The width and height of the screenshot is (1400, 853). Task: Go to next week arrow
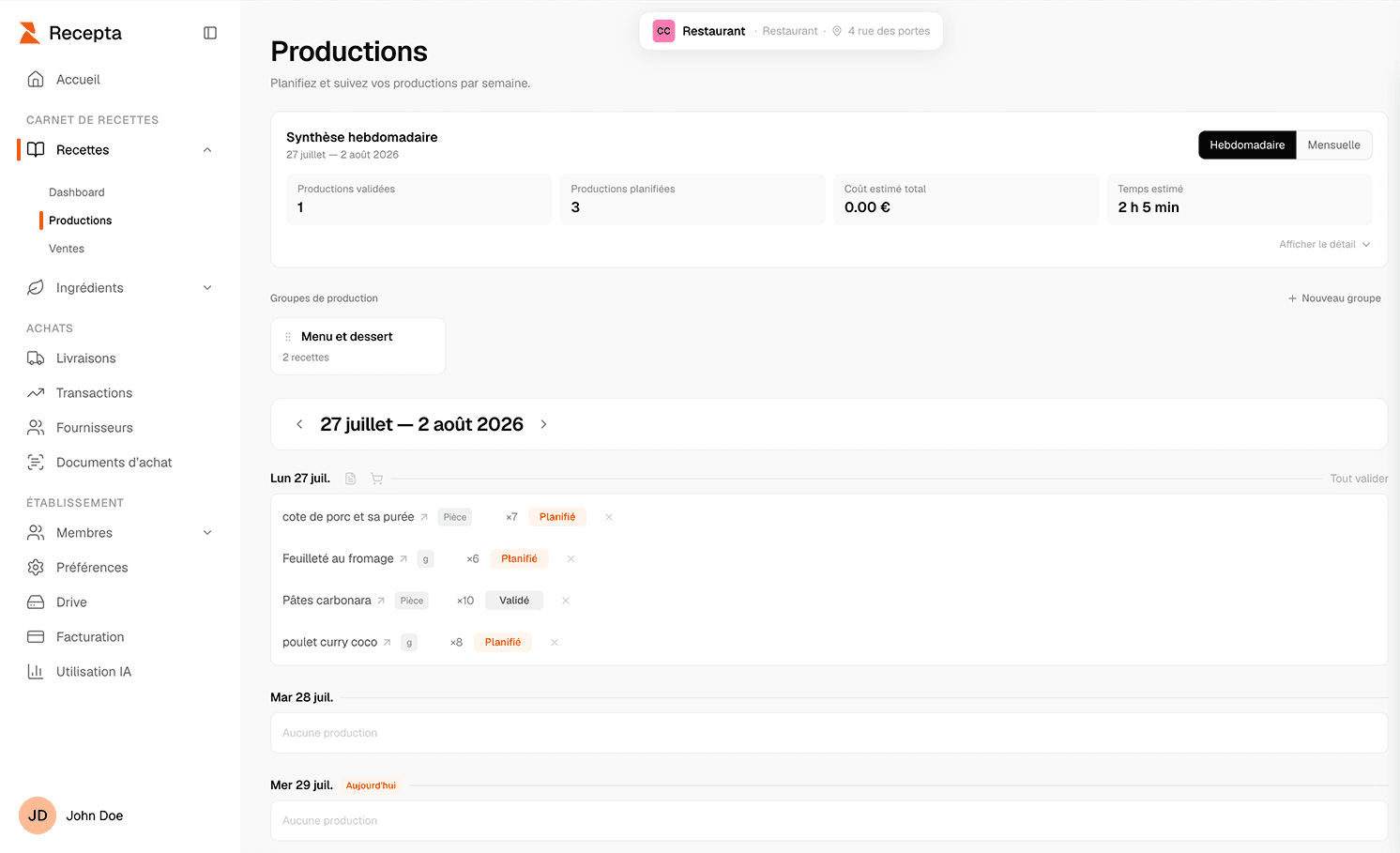[543, 424]
